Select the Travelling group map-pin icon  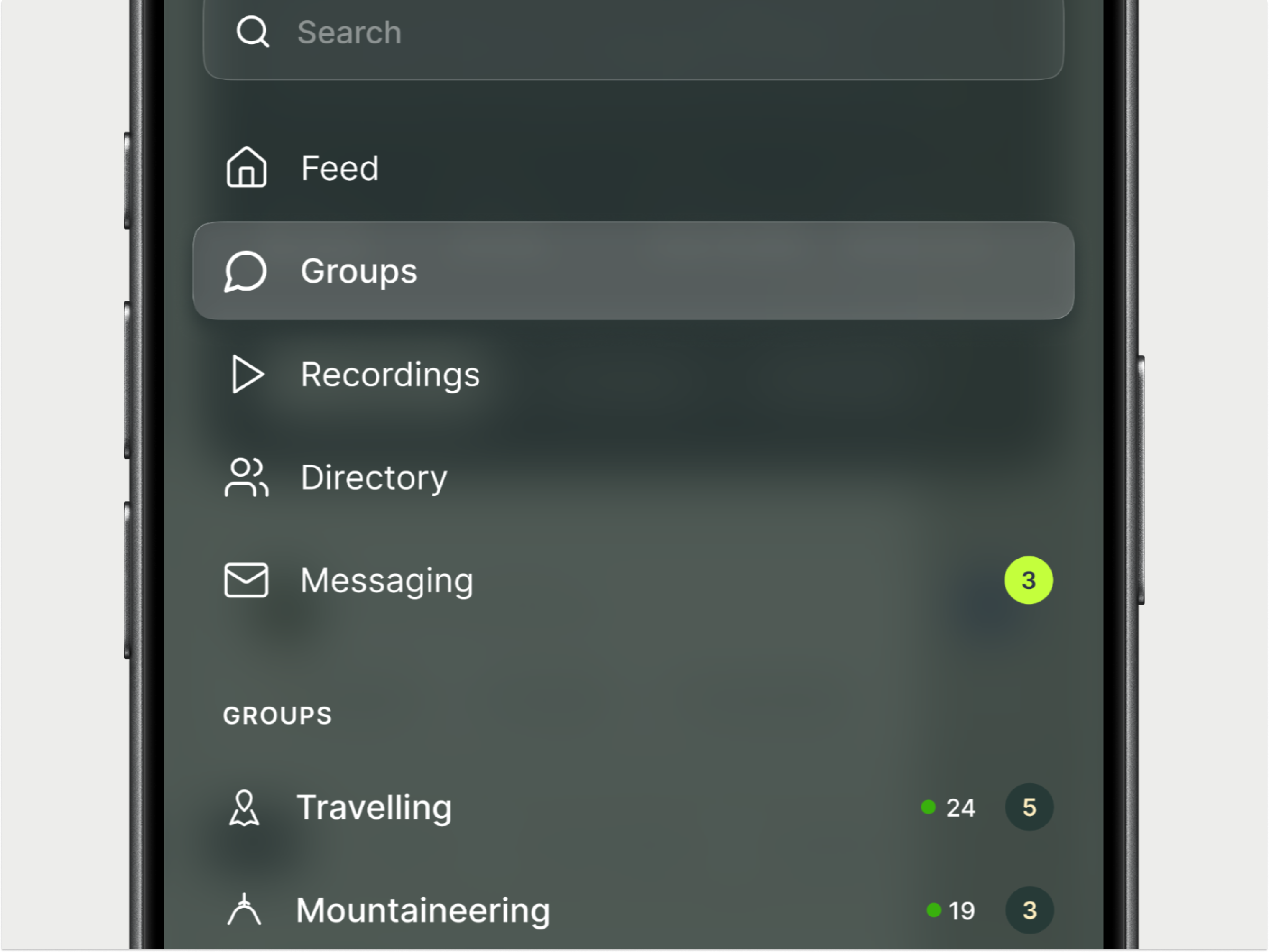click(x=246, y=807)
